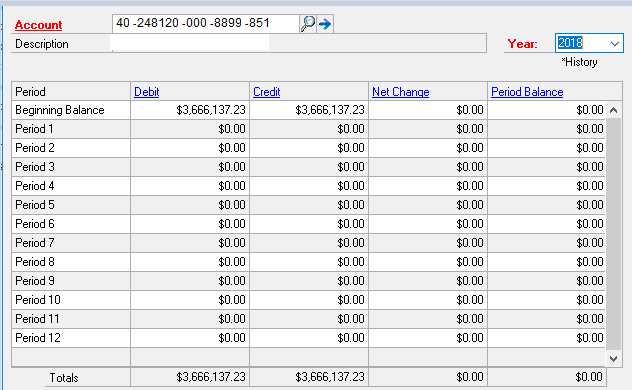Click the Period 1 debit cell

(x=190, y=129)
